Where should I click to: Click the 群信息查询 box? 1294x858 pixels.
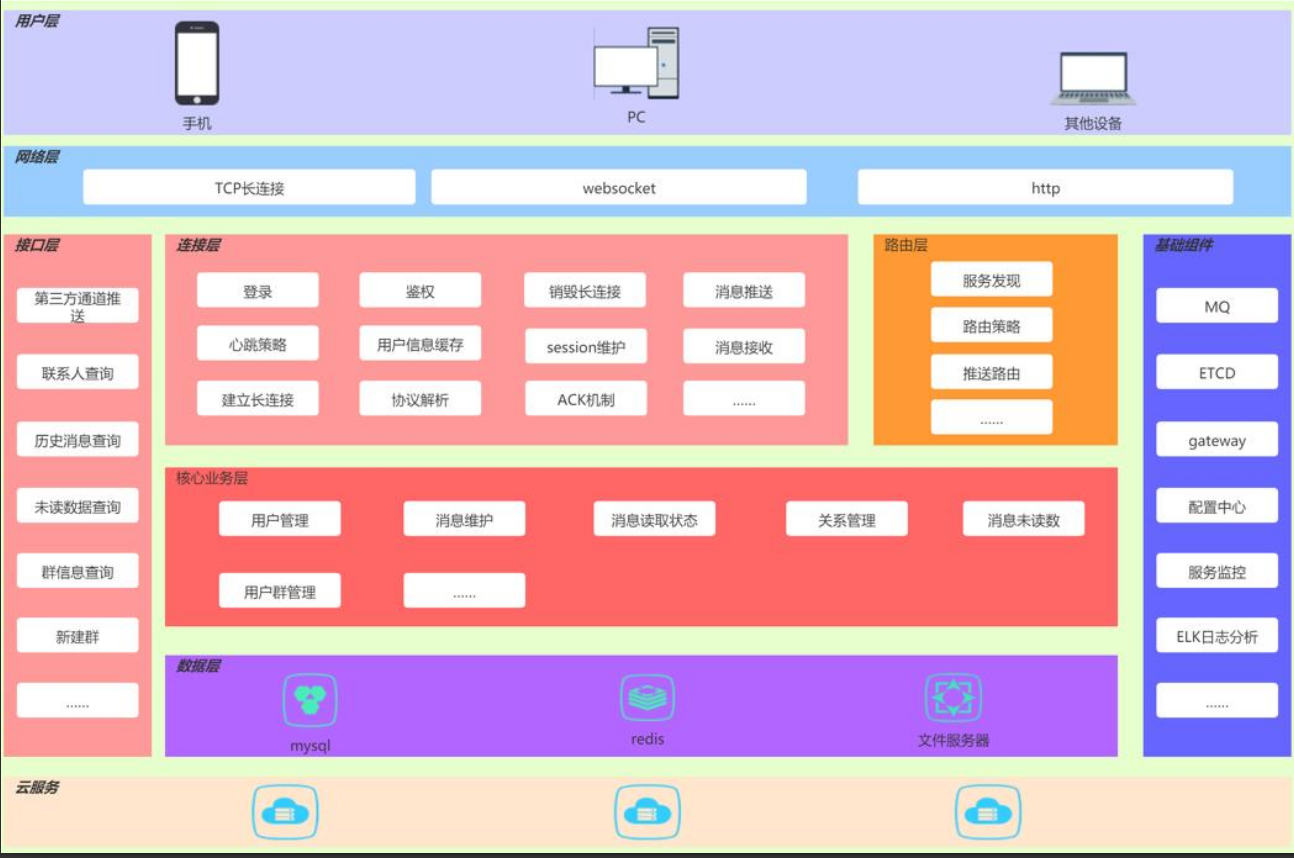point(78,572)
